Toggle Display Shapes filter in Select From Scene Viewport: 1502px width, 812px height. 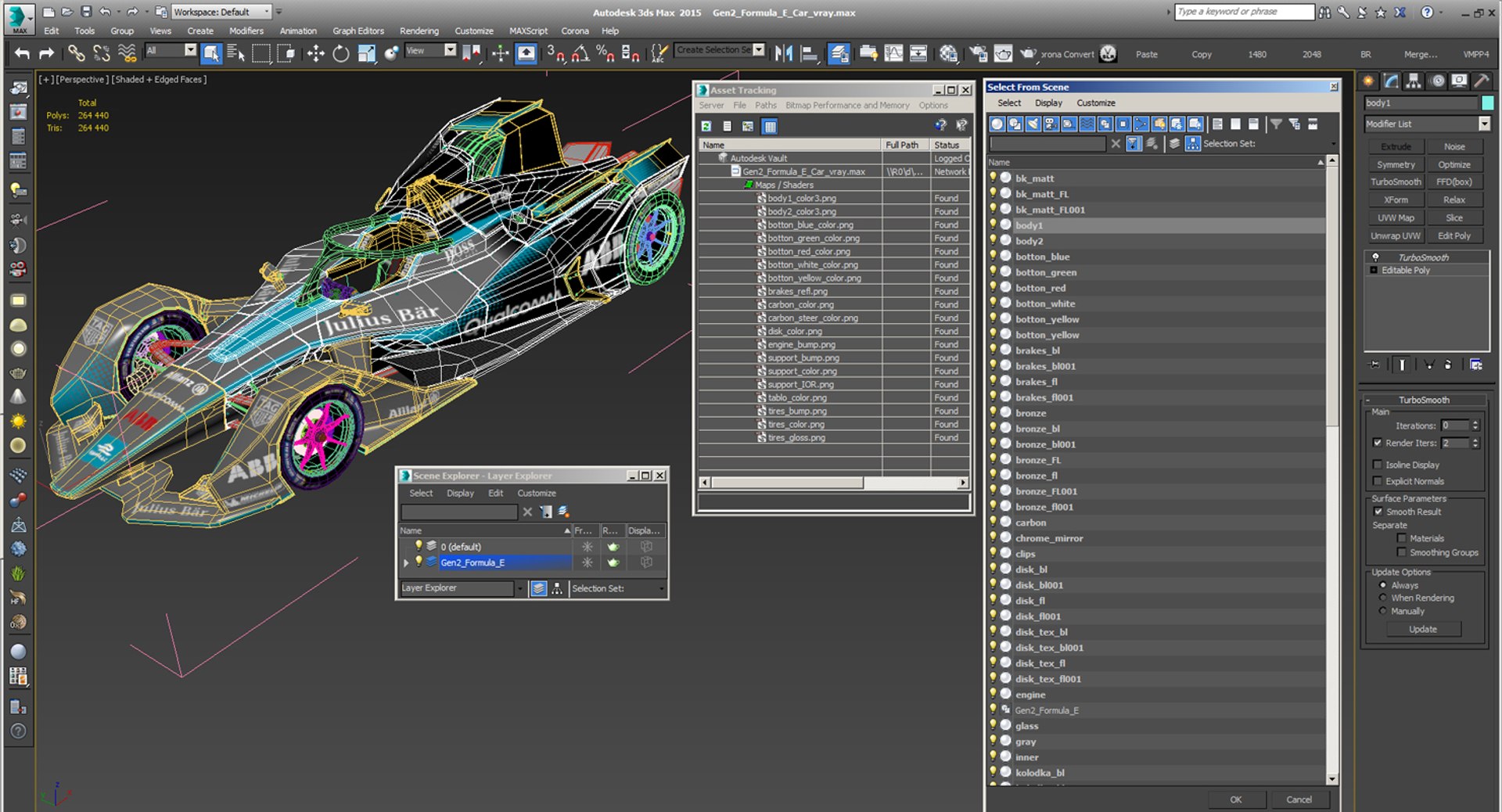[1015, 124]
